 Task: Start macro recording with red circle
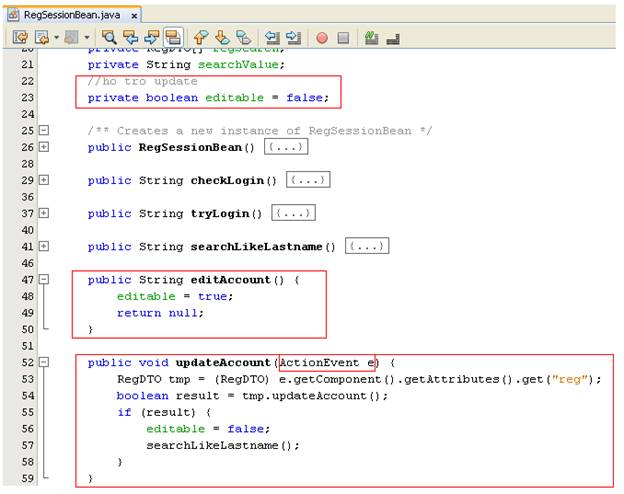pyautogui.click(x=322, y=38)
